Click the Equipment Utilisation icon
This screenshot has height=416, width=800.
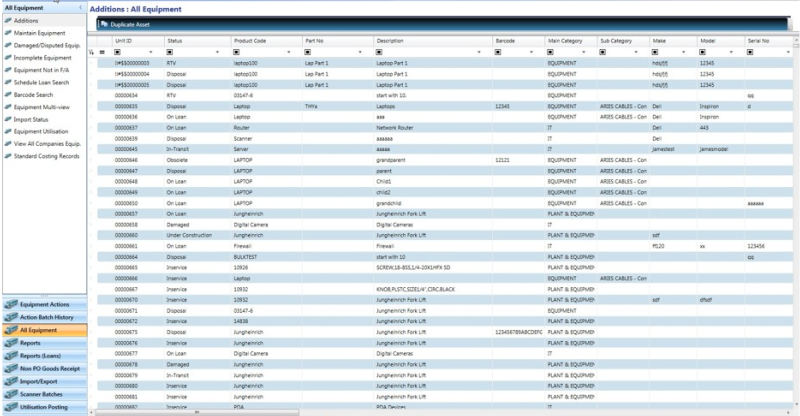pyautogui.click(x=8, y=131)
